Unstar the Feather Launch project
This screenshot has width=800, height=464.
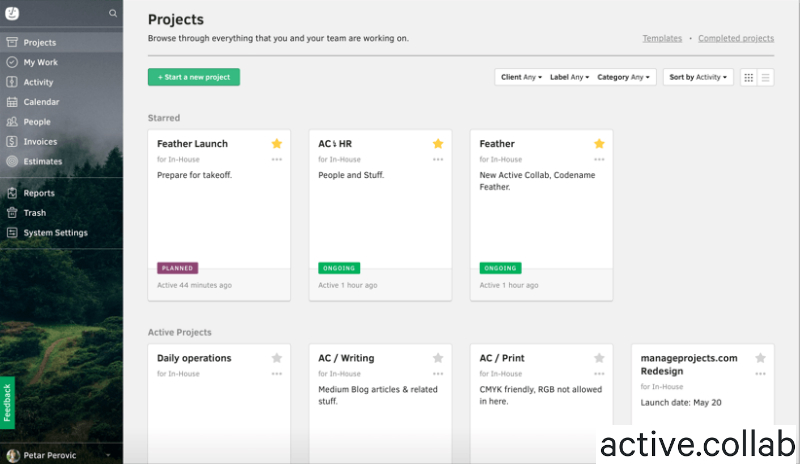coord(277,144)
